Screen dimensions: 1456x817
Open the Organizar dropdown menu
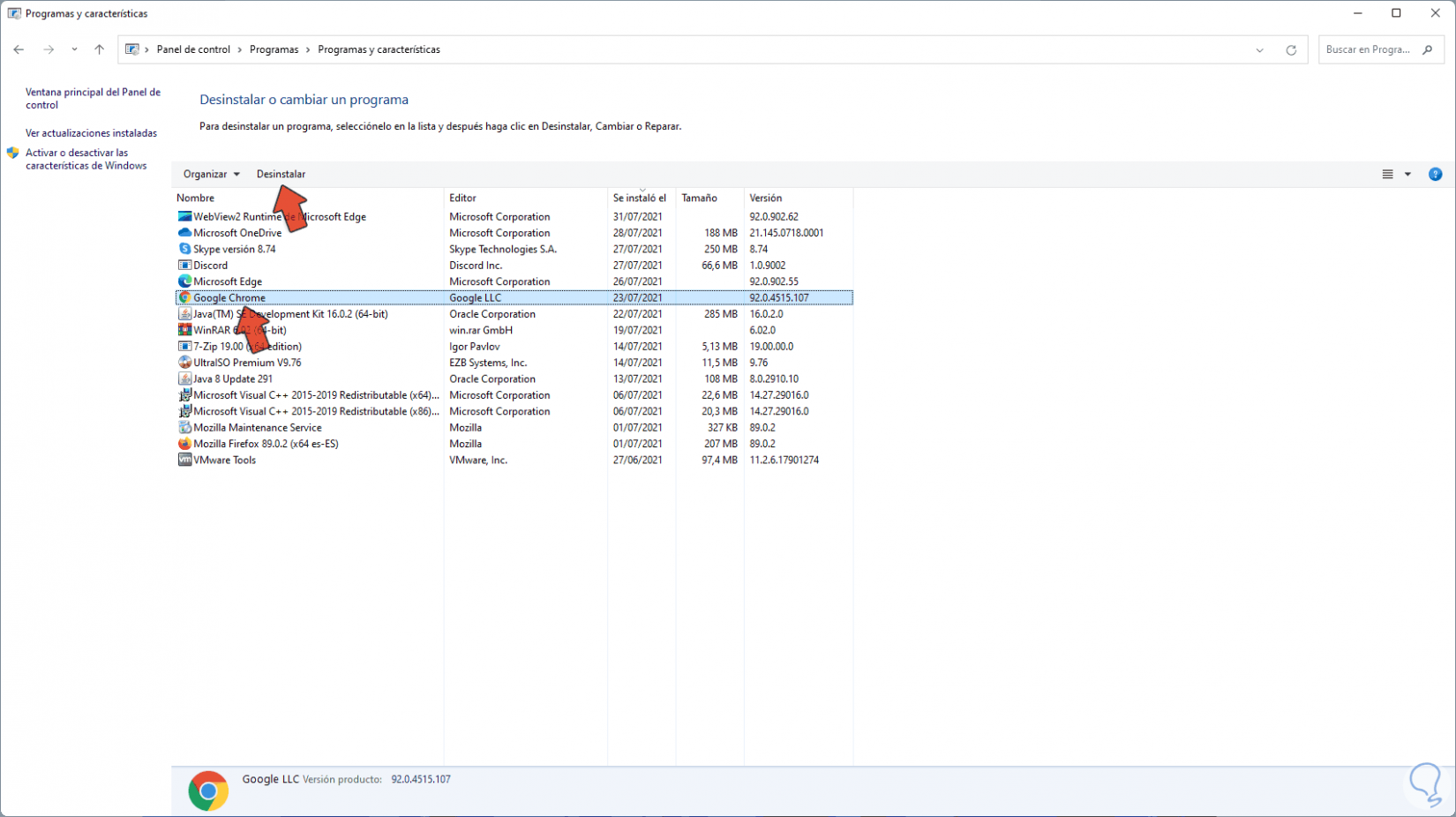point(212,174)
